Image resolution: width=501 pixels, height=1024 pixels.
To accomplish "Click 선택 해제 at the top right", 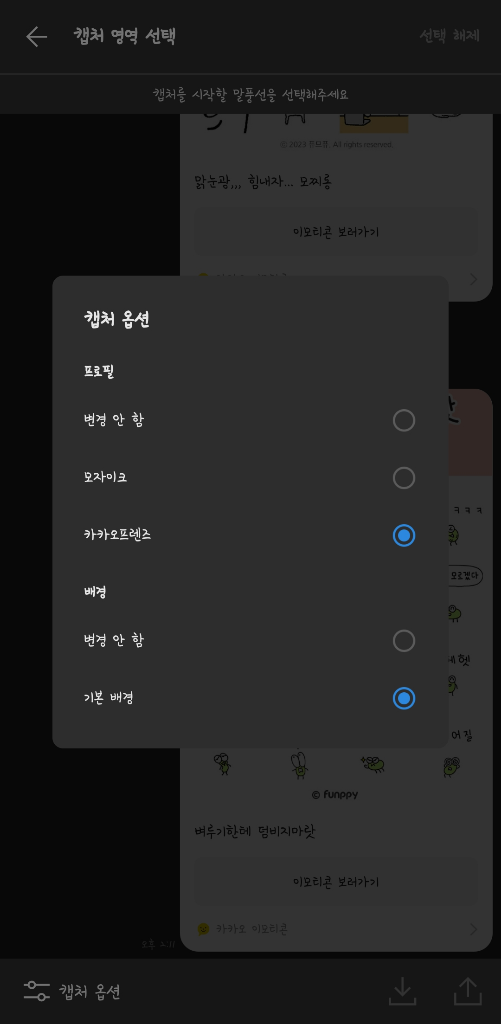I will [449, 35].
